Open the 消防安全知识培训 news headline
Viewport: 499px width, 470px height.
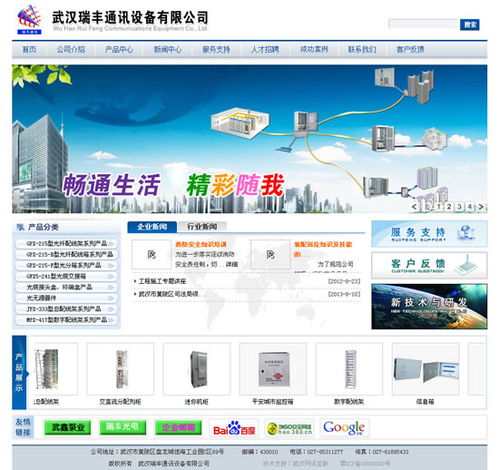pos(201,244)
